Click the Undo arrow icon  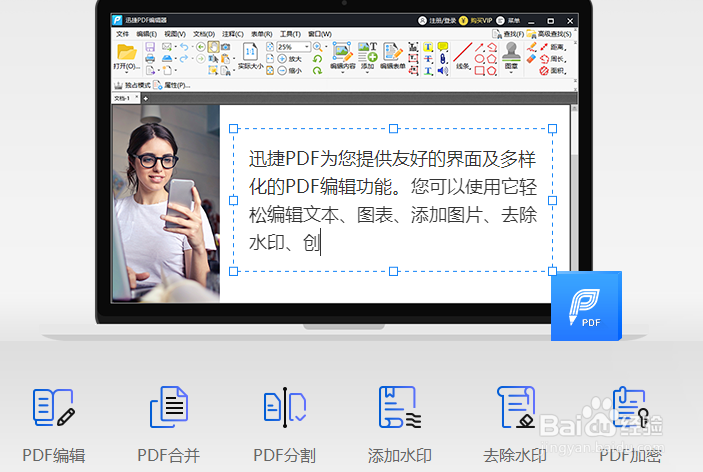point(184,47)
